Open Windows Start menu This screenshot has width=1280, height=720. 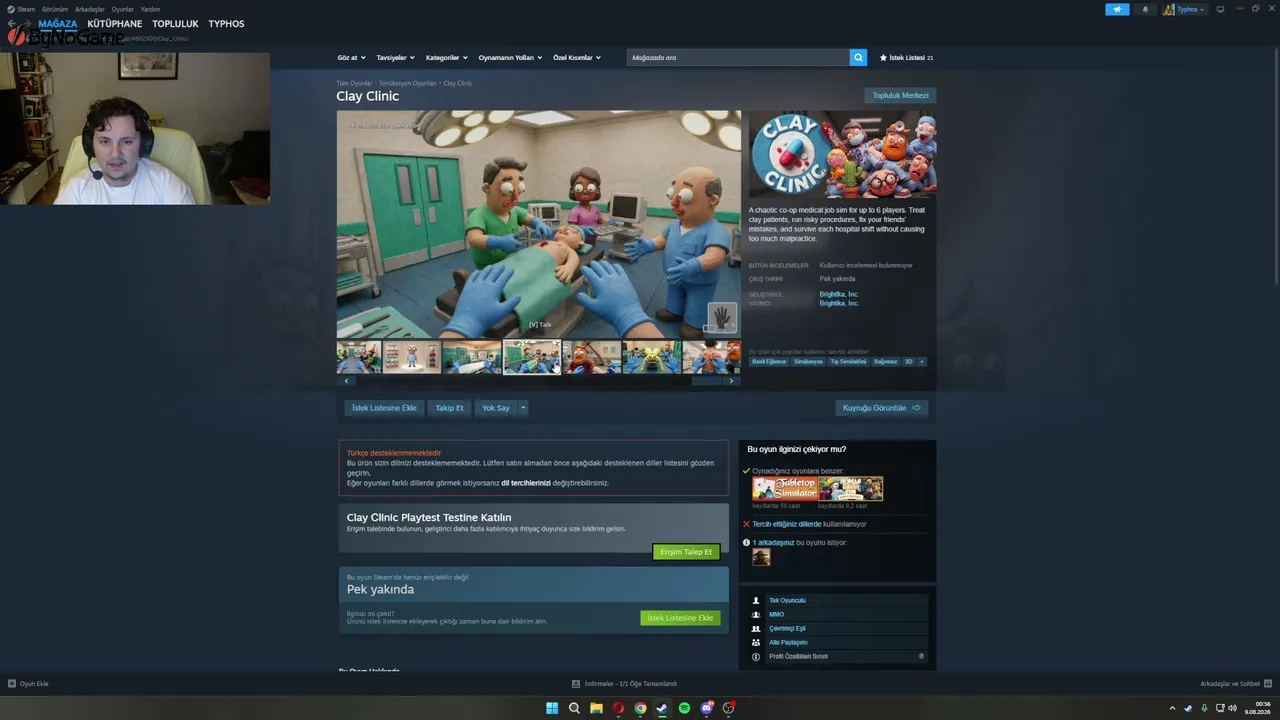[x=552, y=708]
